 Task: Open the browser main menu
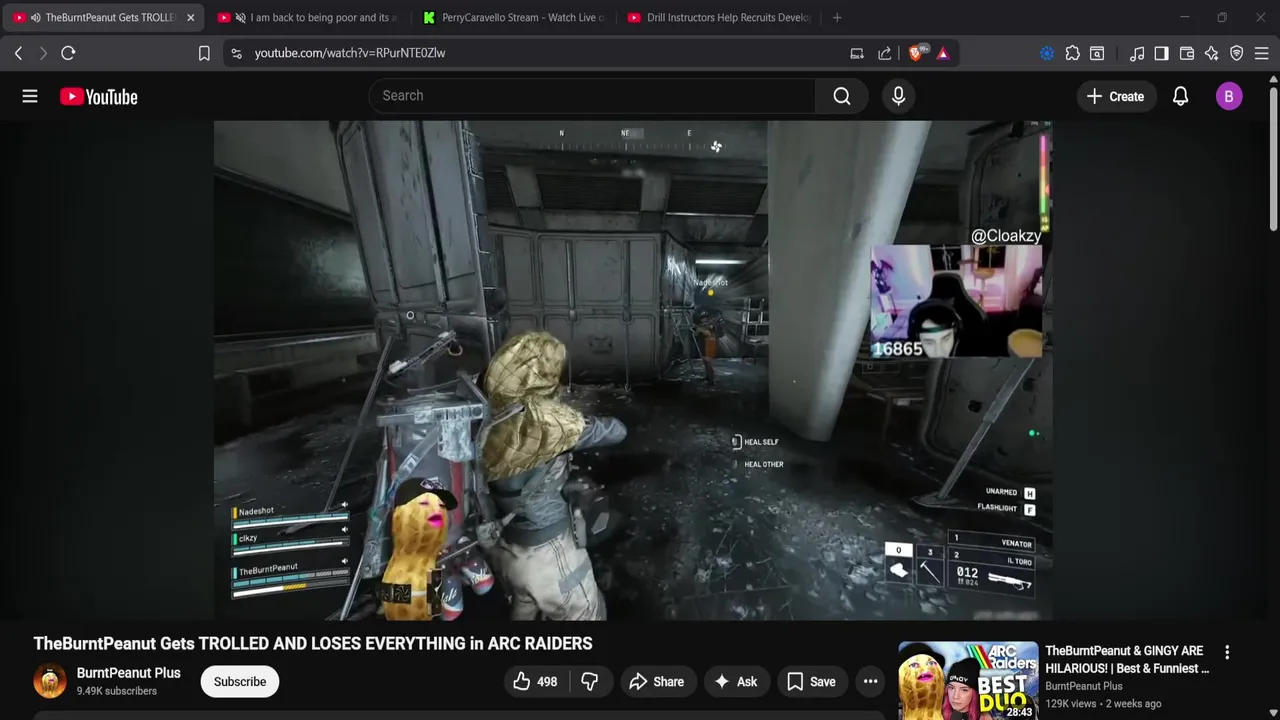coord(1262,53)
